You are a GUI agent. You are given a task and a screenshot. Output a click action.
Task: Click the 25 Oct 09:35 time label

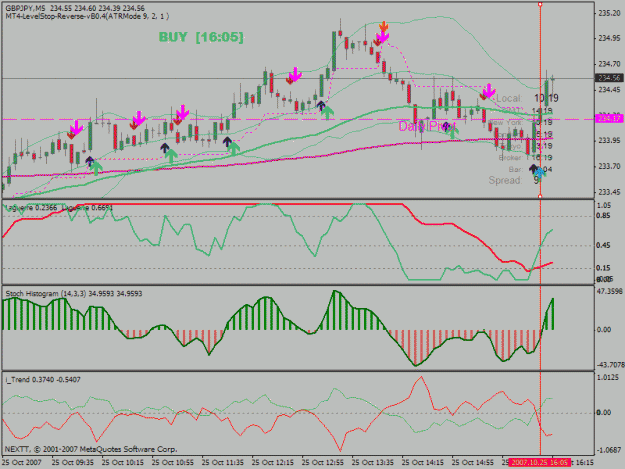click(73, 463)
